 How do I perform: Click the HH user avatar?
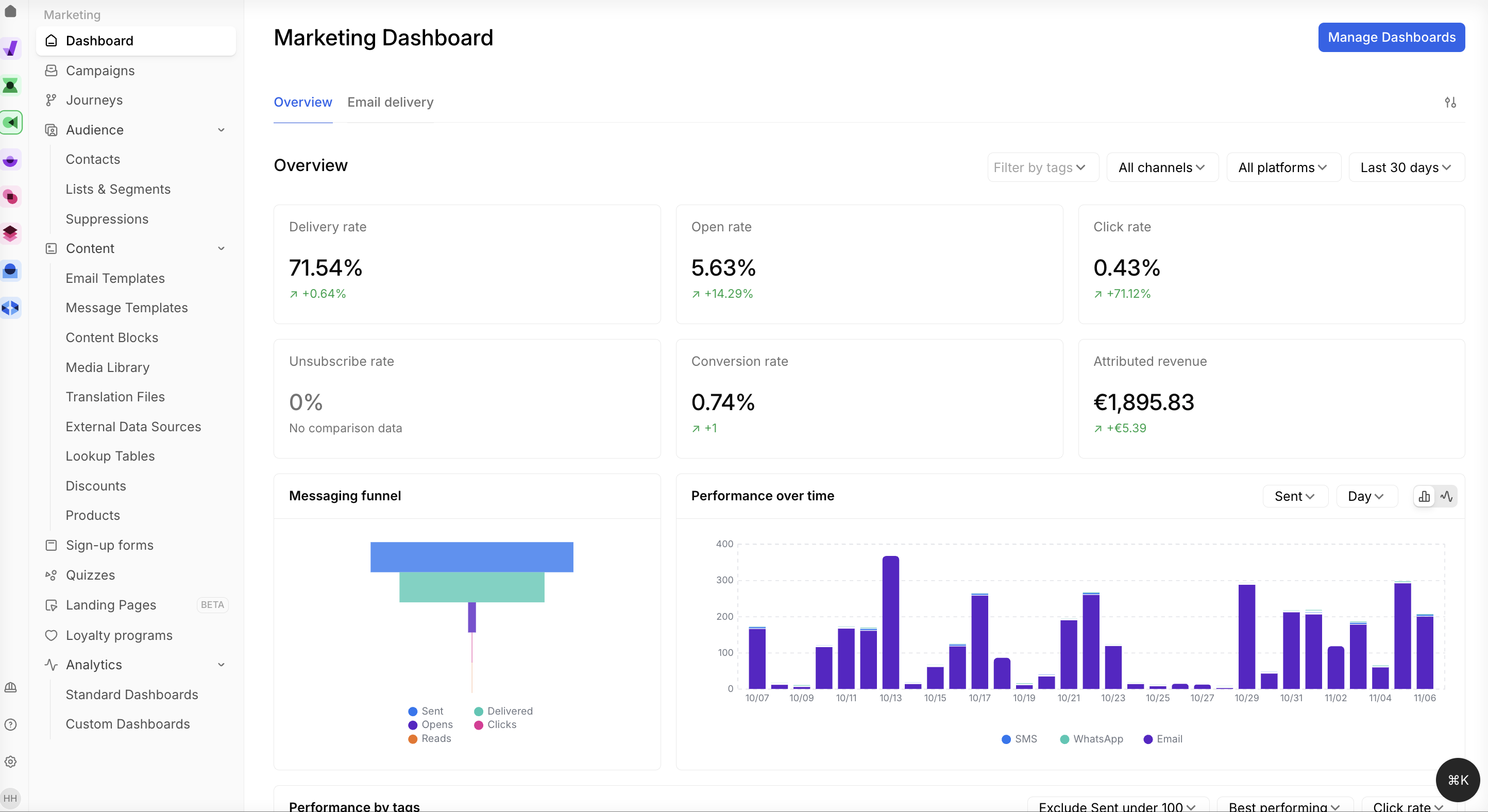point(10,798)
